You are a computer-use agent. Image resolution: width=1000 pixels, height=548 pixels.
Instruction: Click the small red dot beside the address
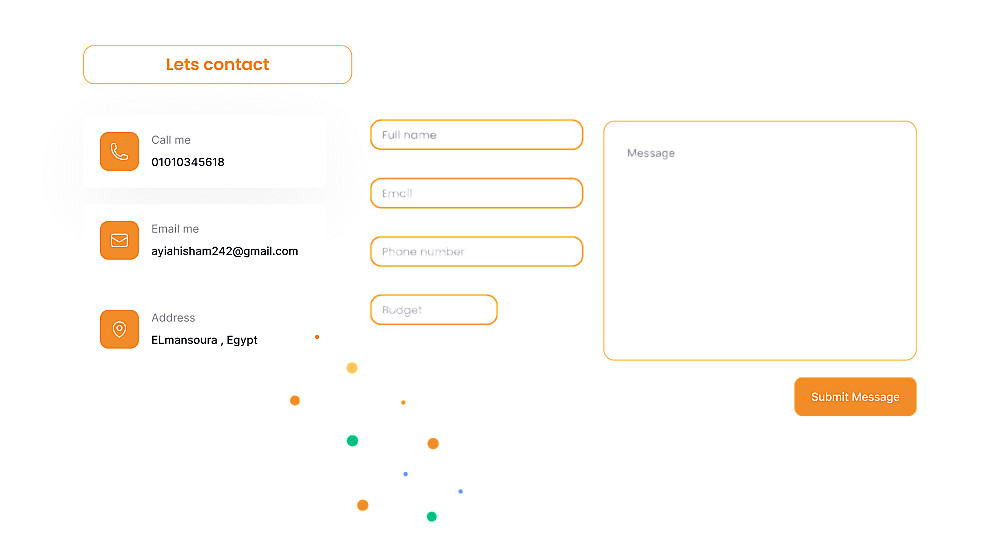pyautogui.click(x=317, y=337)
